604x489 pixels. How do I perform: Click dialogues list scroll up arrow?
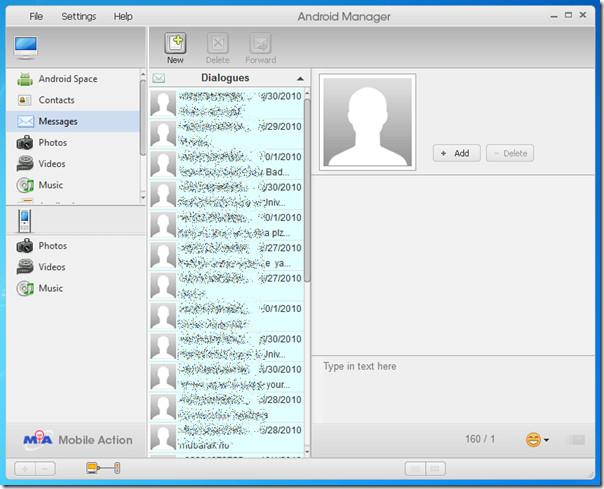tap(307, 94)
